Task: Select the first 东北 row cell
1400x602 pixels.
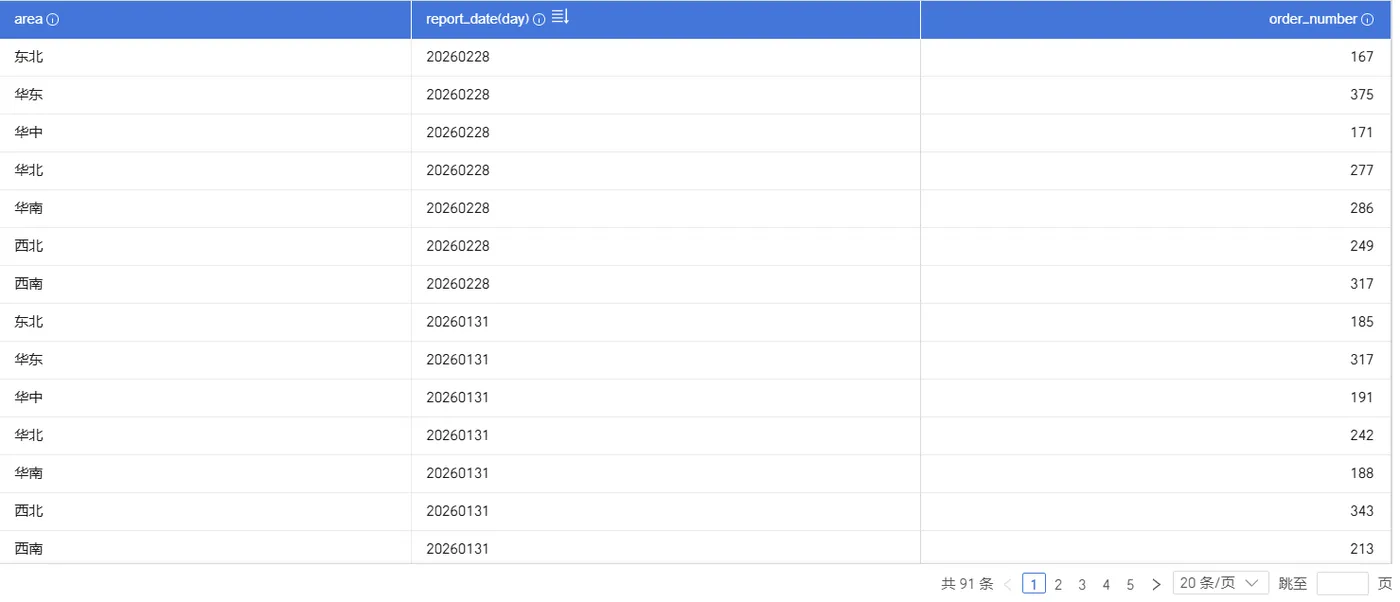Action: coord(29,57)
